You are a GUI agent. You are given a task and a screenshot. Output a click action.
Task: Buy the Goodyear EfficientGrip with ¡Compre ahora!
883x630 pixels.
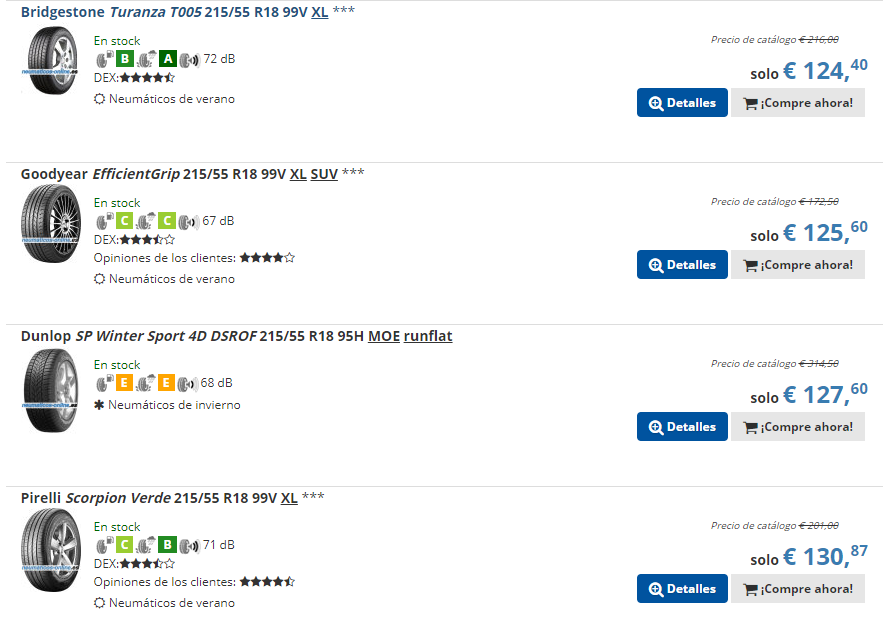pos(797,265)
